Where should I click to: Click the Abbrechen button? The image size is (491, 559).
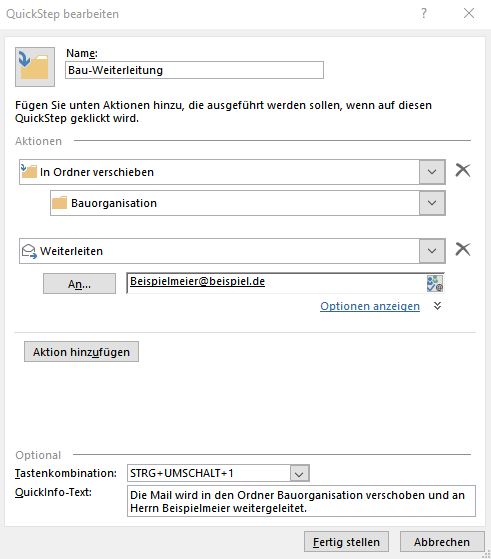(x=442, y=542)
